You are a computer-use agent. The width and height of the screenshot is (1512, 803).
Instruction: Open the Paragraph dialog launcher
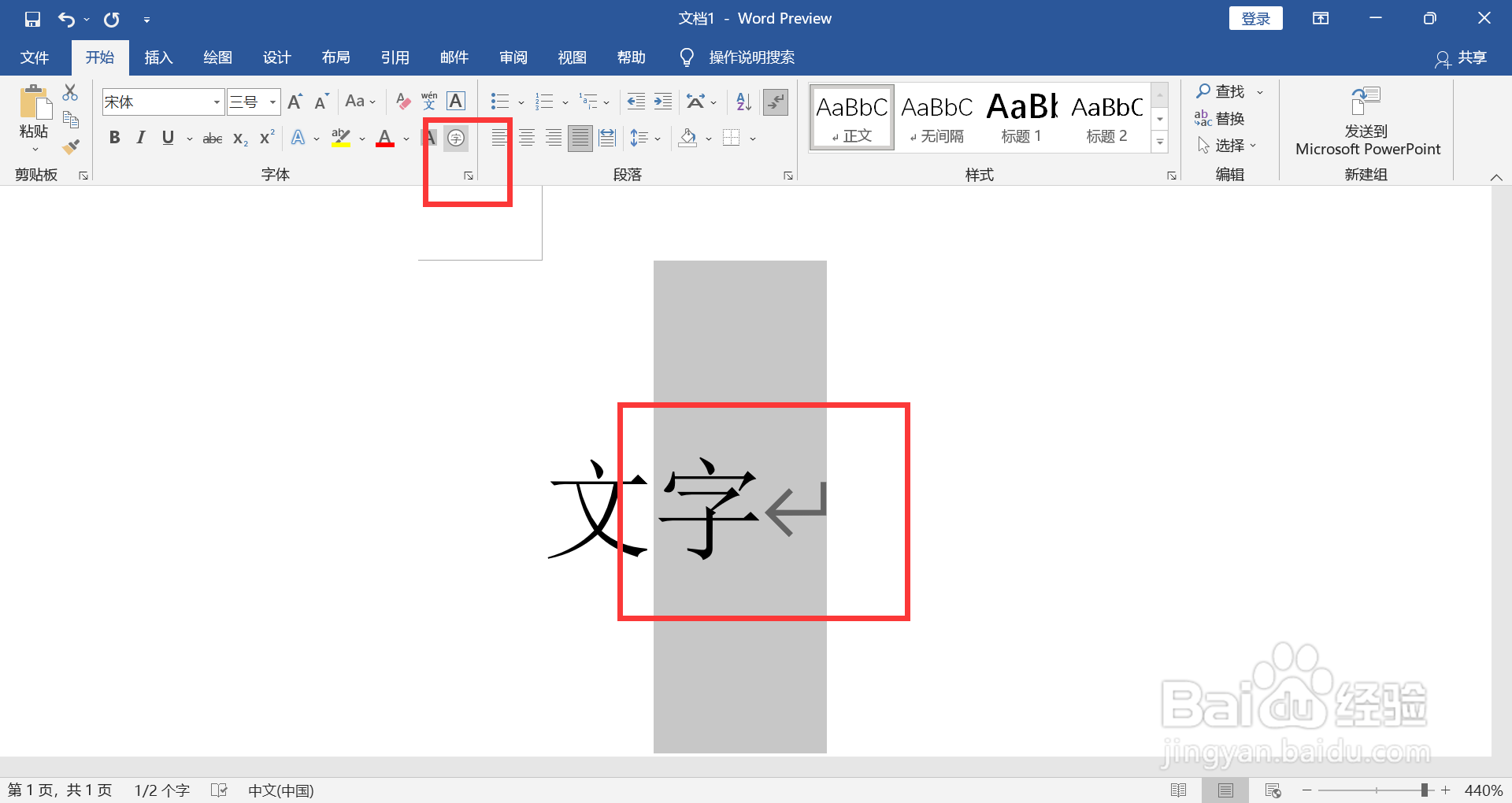click(x=788, y=176)
